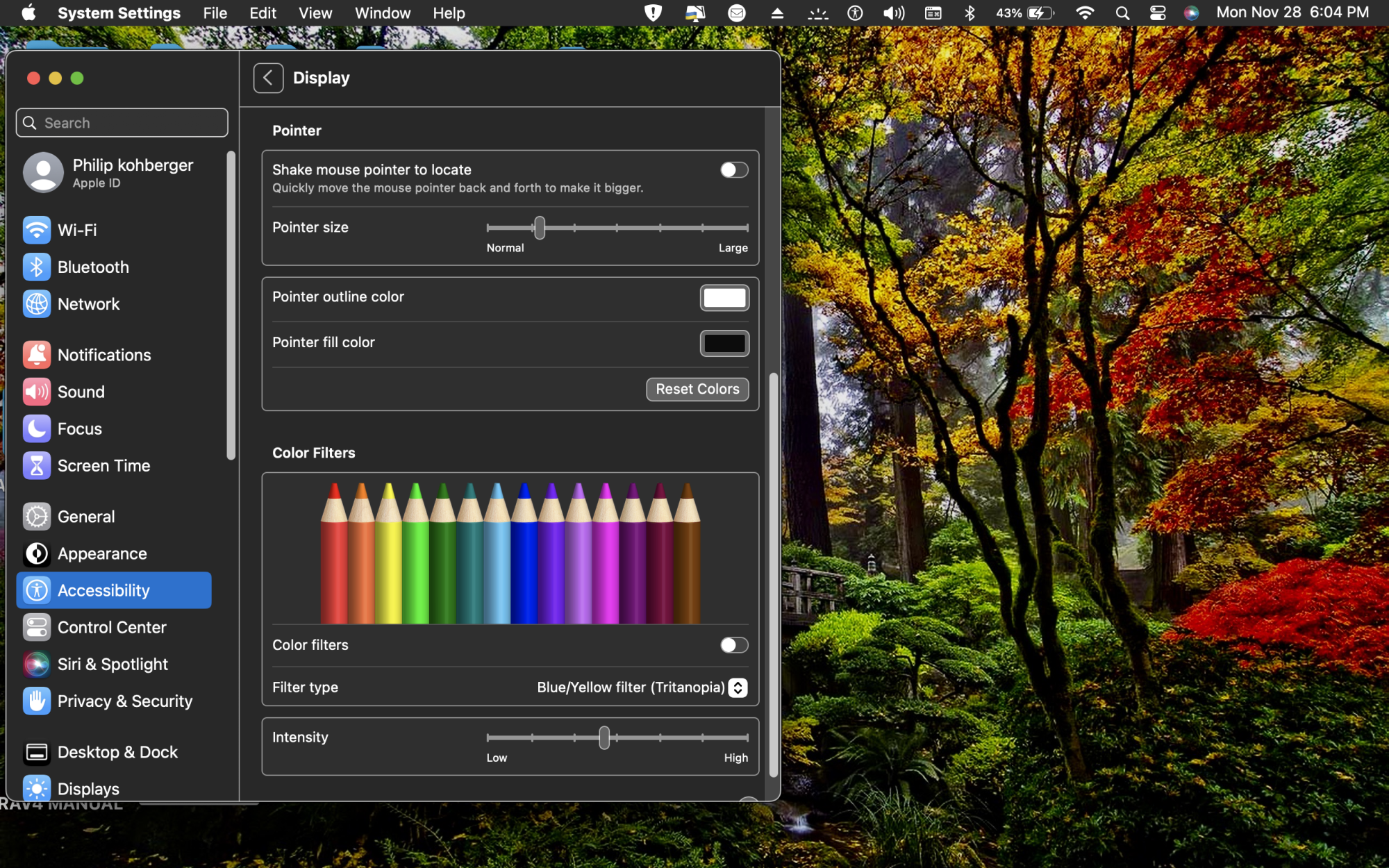Click the Search field
The height and width of the screenshot is (868, 1389).
click(122, 123)
